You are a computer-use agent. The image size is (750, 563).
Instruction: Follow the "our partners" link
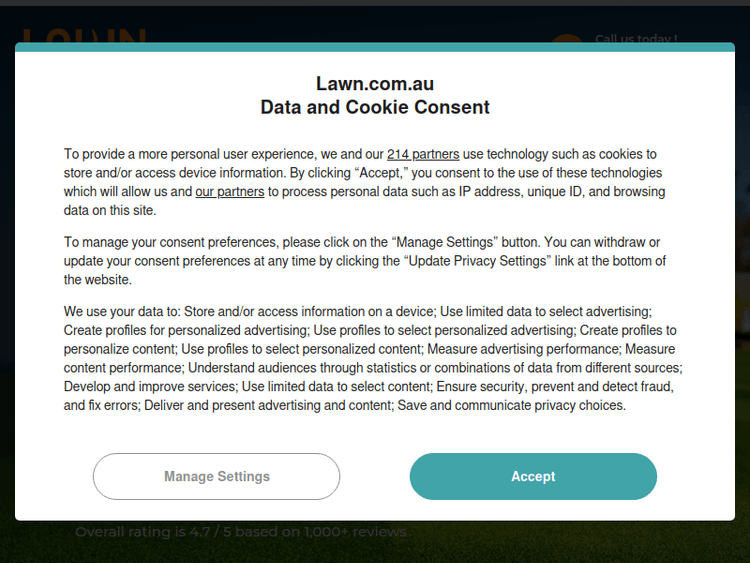coord(229,192)
